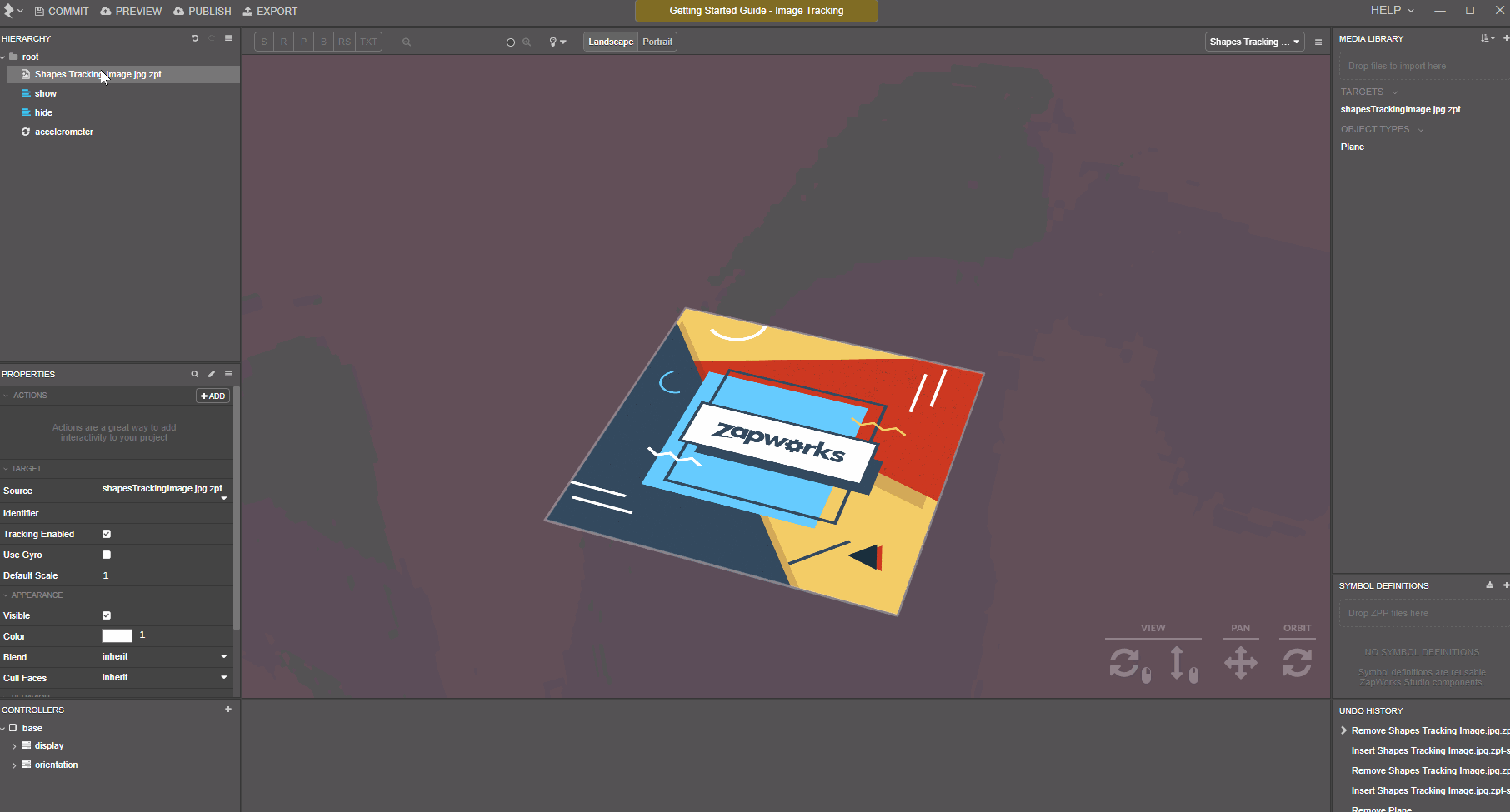This screenshot has height=812, width=1510.
Task: Open the lightbulb lighting dropdown
Action: (x=557, y=42)
